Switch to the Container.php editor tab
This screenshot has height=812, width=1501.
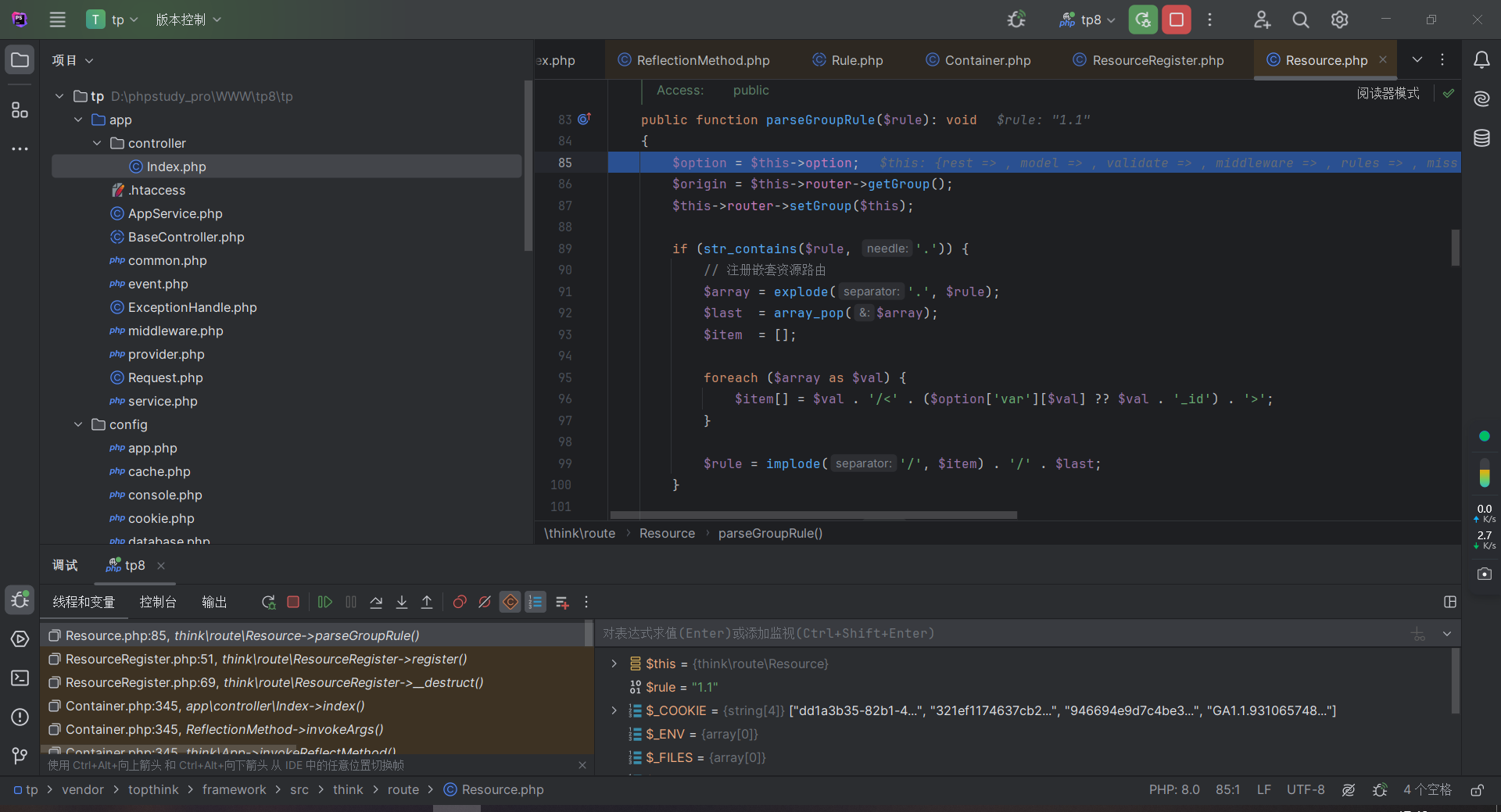[987, 60]
